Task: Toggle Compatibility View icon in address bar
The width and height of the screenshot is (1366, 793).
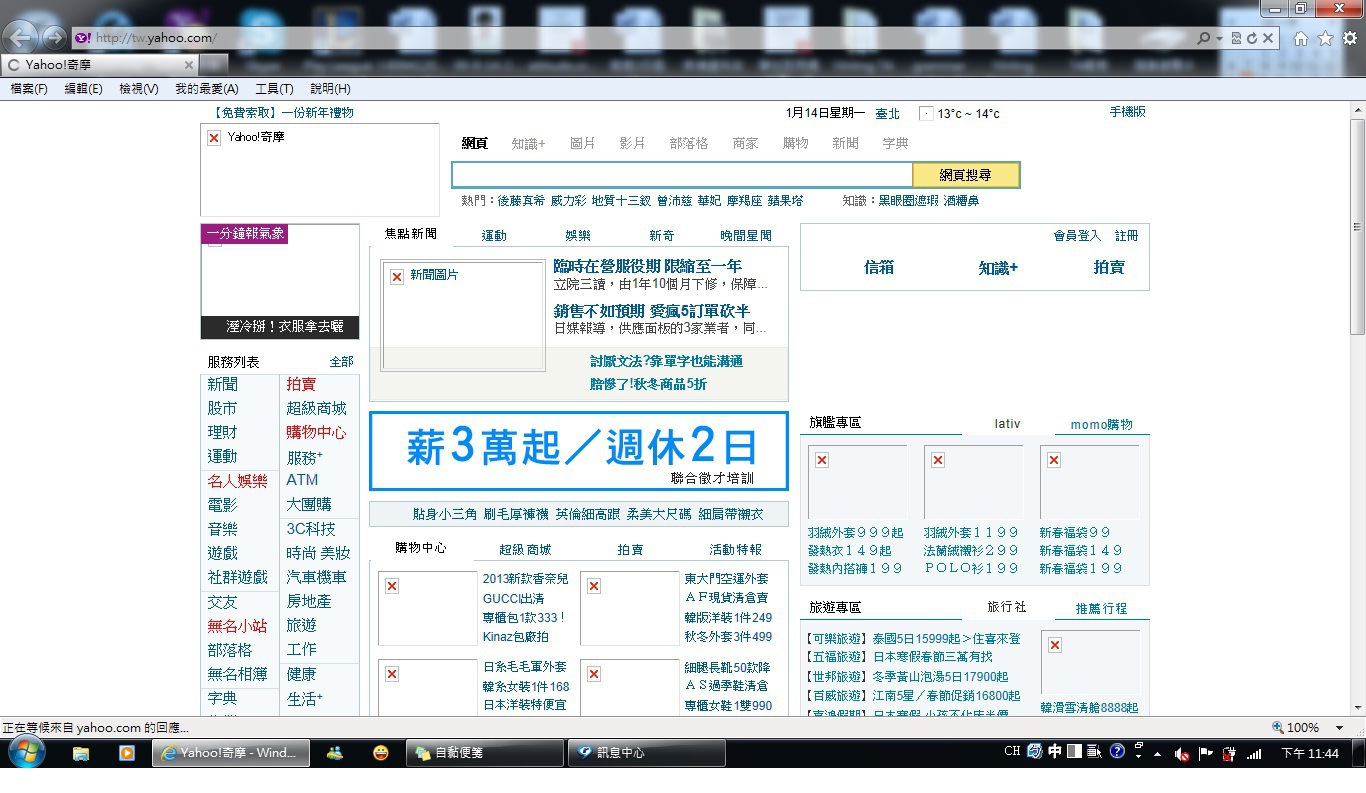Action: coord(1237,38)
